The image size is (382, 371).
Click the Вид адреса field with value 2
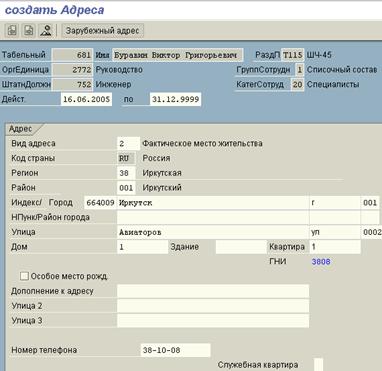pos(128,144)
